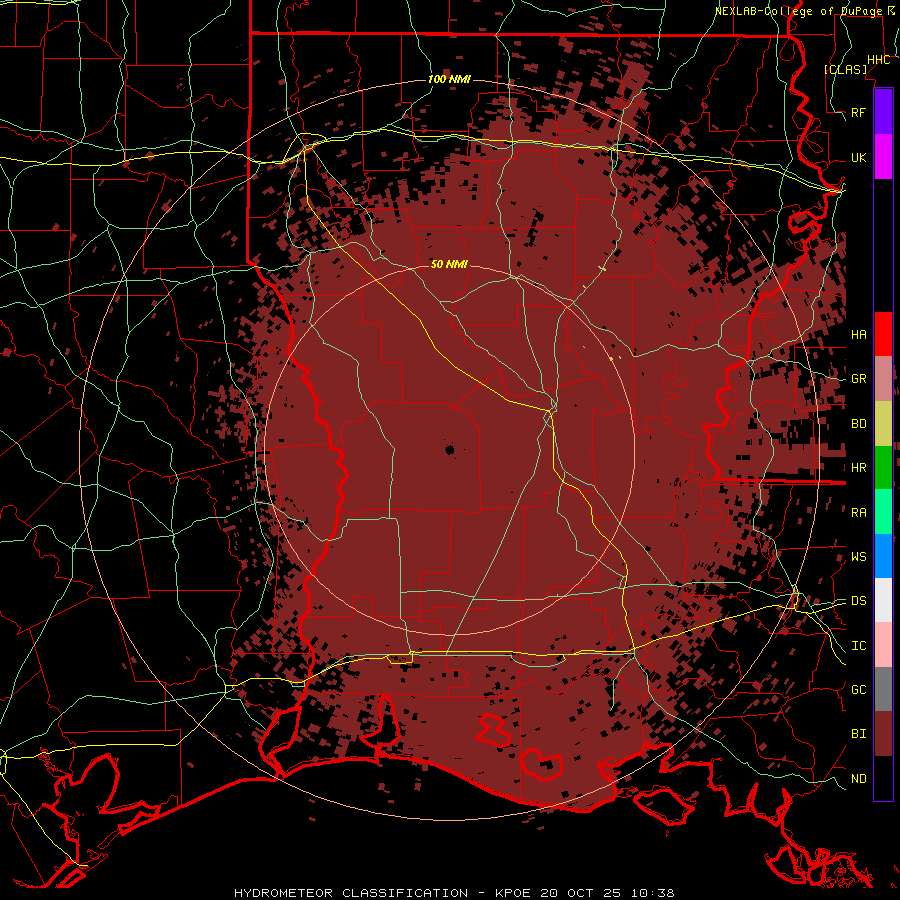Click the GC gray legend swatch
Image resolution: width=900 pixels, height=900 pixels.
pyautogui.click(x=883, y=689)
